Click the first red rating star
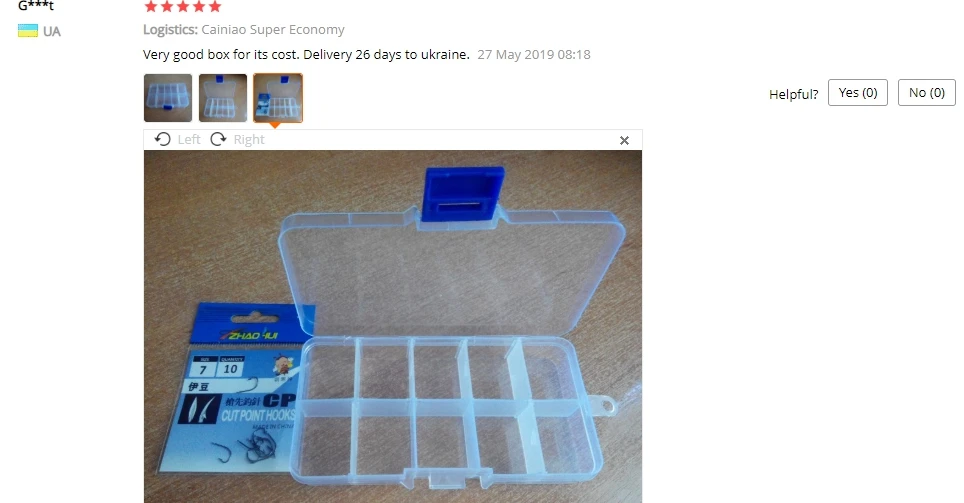 pyautogui.click(x=151, y=6)
